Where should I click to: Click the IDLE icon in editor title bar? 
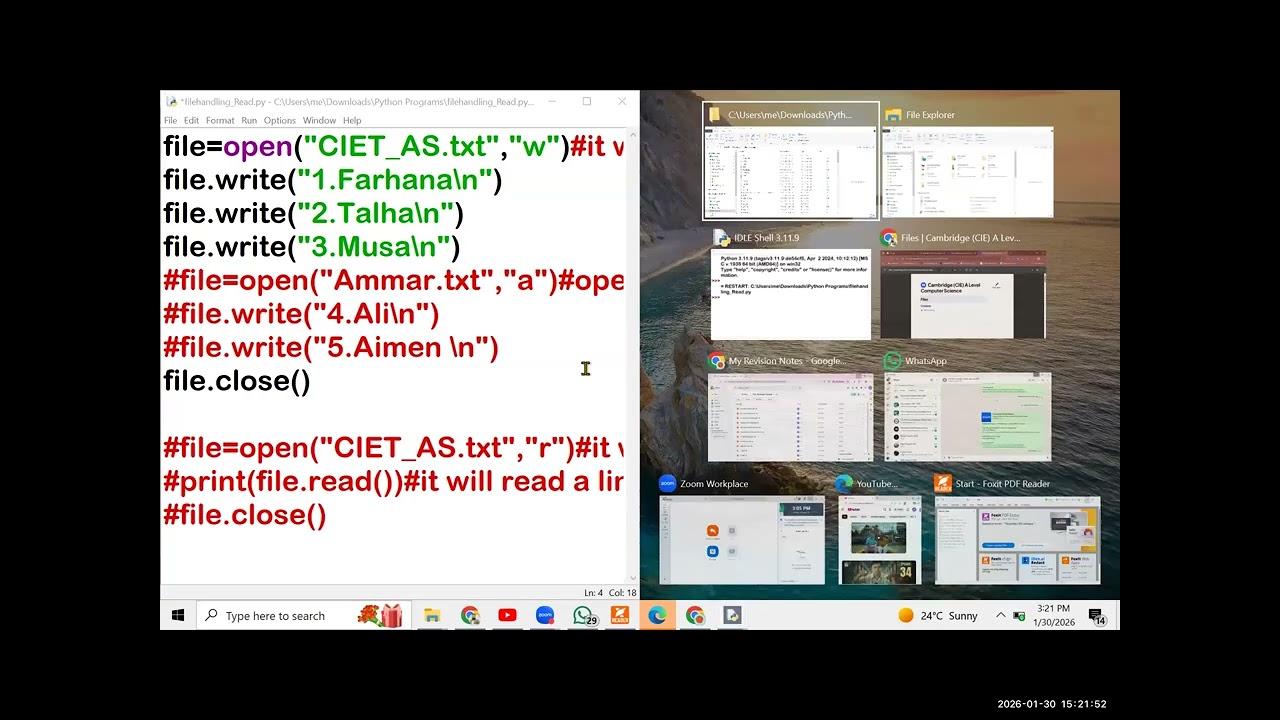pos(171,101)
